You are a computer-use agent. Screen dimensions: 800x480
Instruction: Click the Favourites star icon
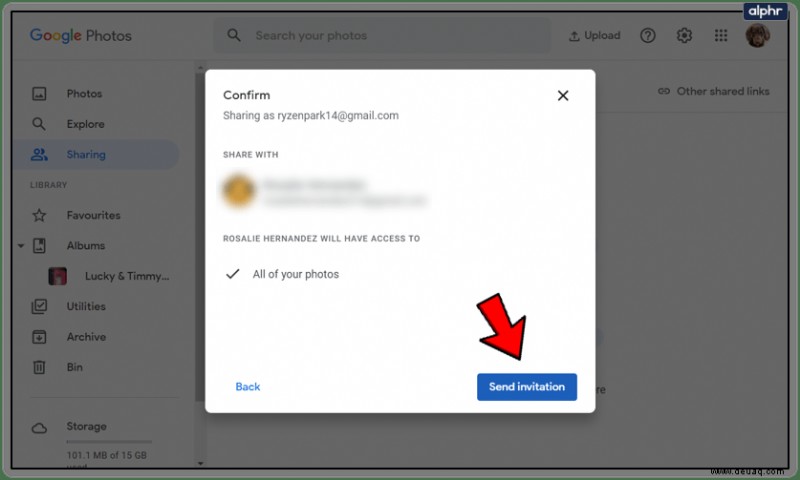tap(39, 215)
